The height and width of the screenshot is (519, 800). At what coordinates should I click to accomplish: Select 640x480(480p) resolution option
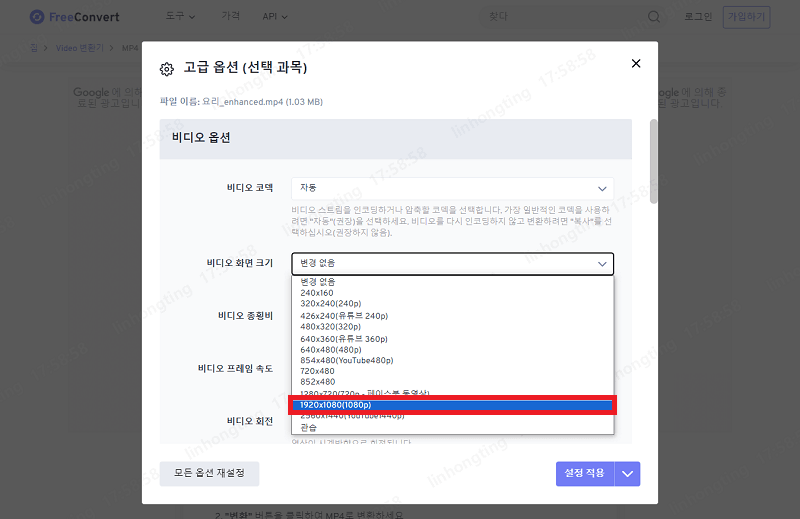coord(331,350)
